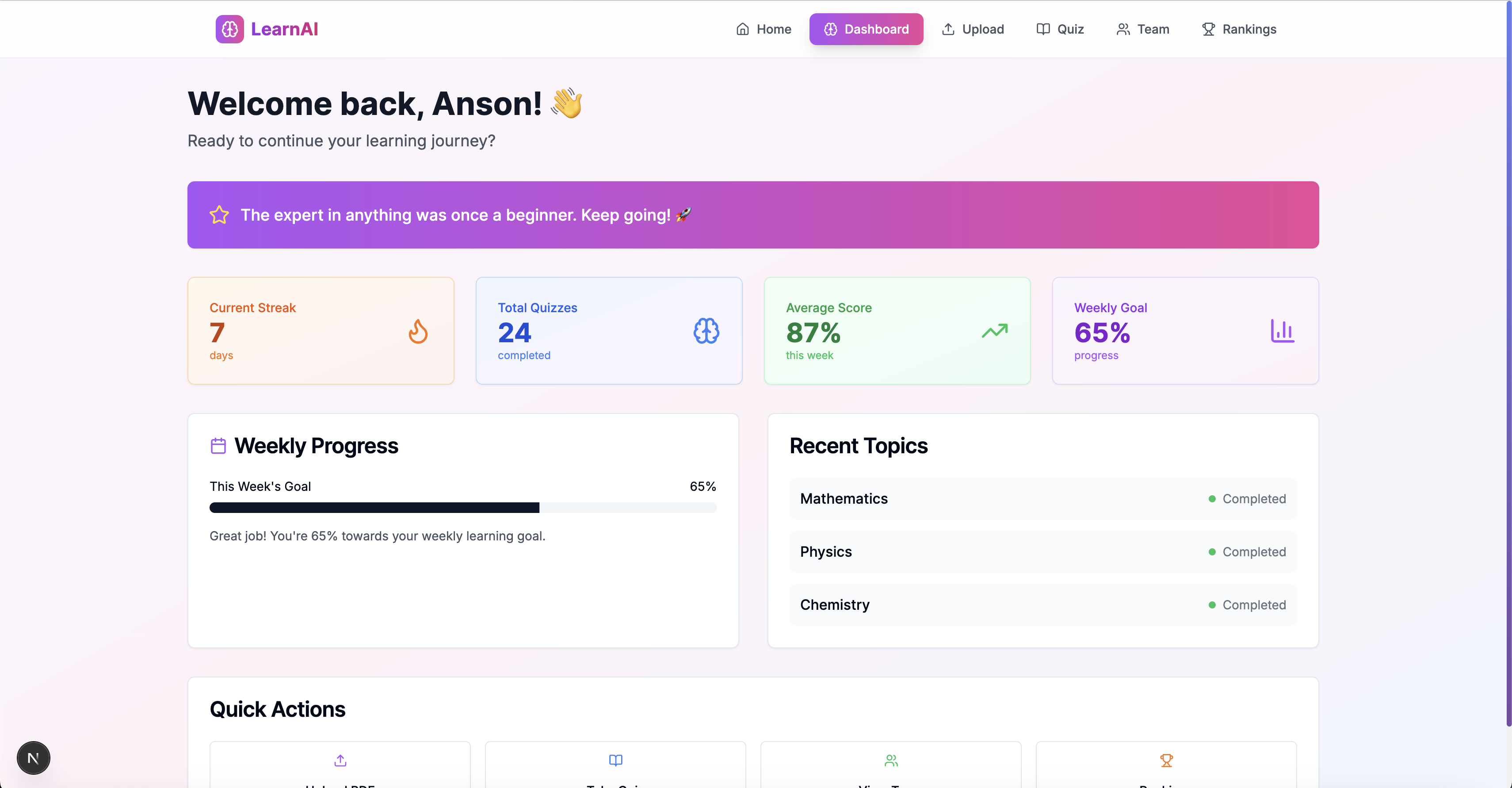The width and height of the screenshot is (1512, 788).
Task: Click the LearnAI brain logo icon
Action: click(229, 29)
